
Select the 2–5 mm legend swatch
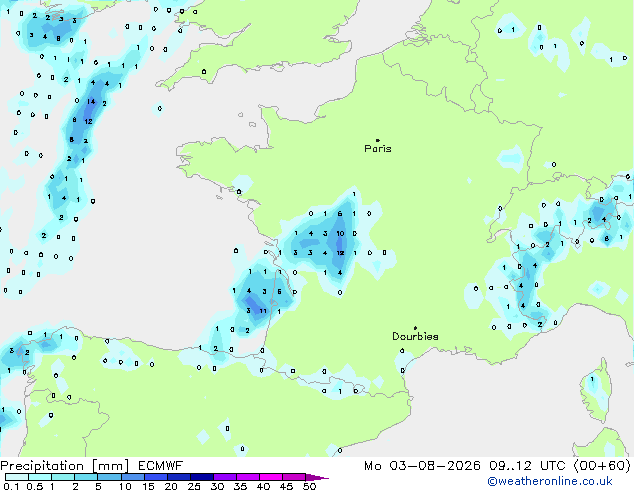pyautogui.click(x=86, y=477)
